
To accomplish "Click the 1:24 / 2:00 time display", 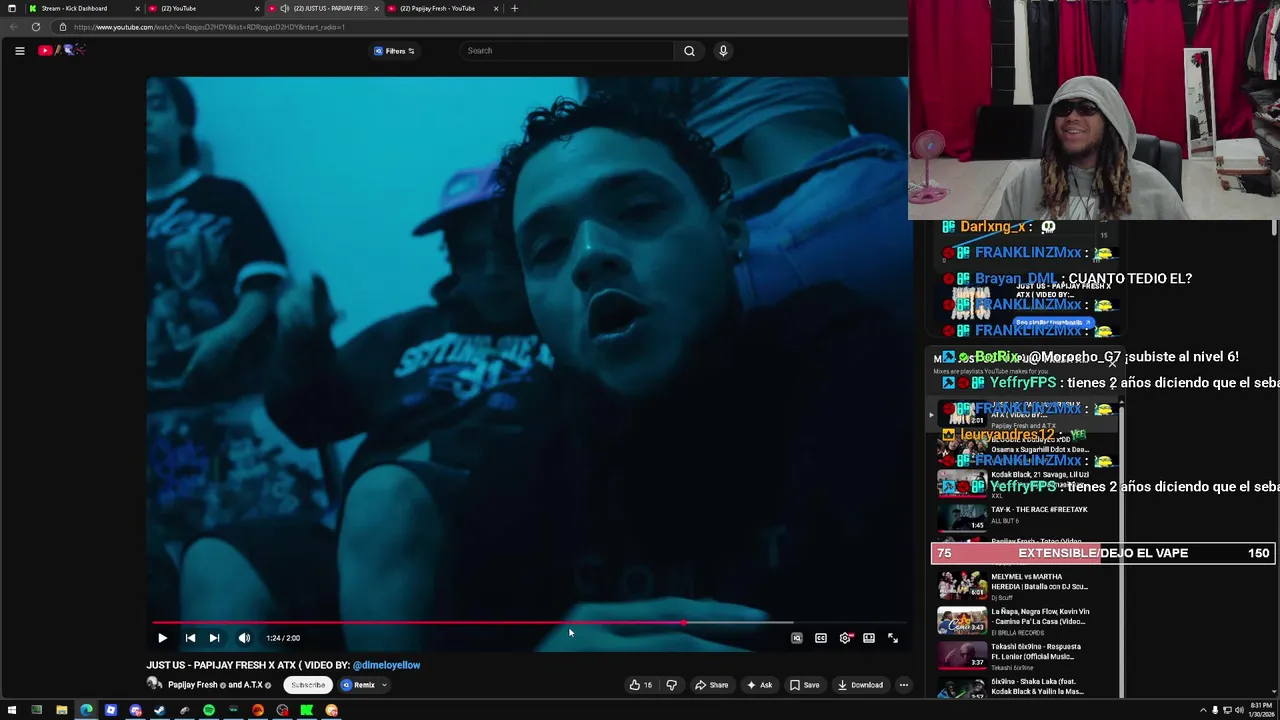I will (x=283, y=638).
